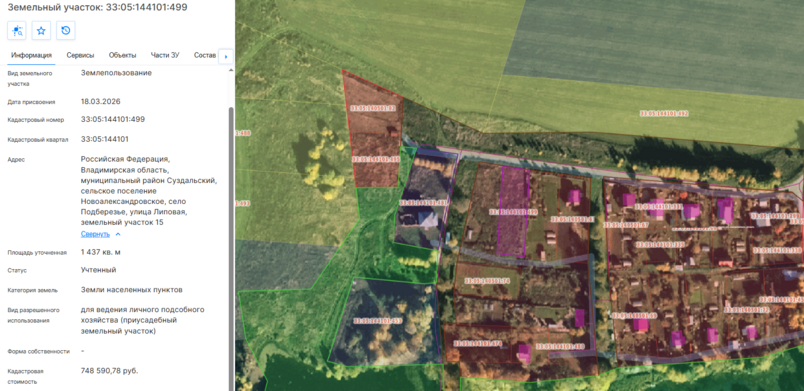Screen dimensions: 804x391
Task: Click the cadastral cost 748 590,78 руб.
Action: point(109,371)
